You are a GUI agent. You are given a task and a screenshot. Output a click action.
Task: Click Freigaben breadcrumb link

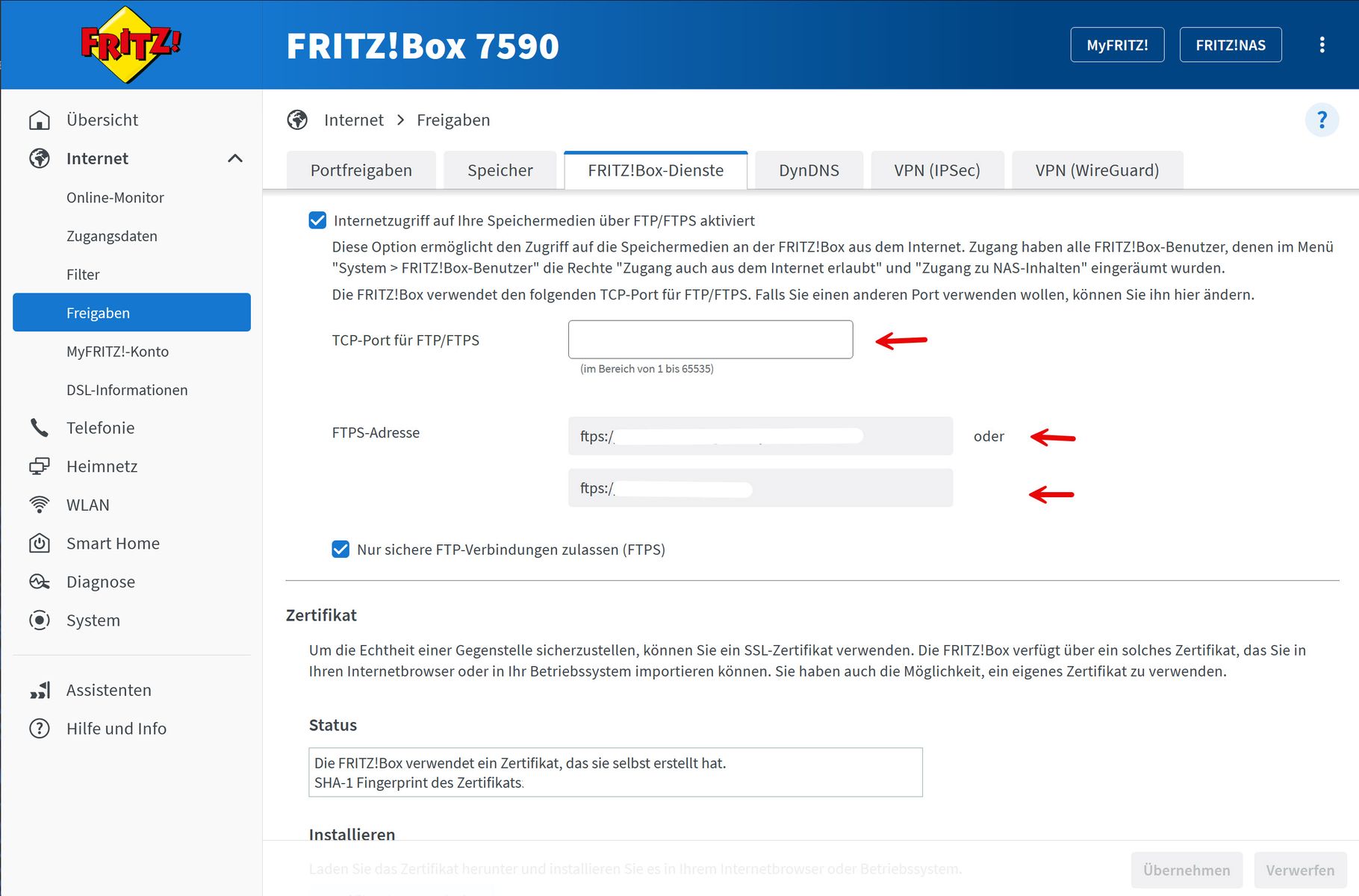453,120
